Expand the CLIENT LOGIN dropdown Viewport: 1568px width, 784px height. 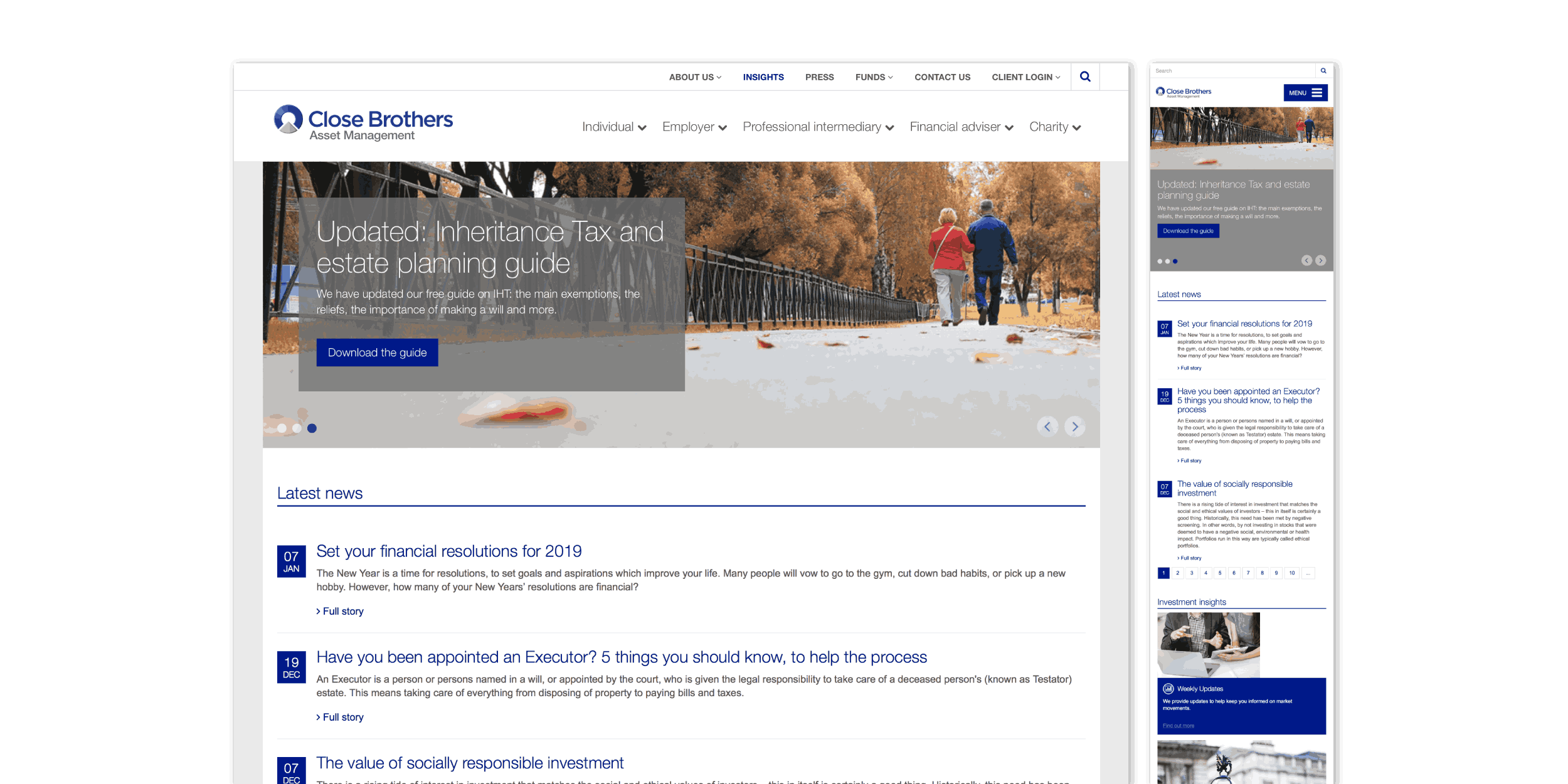pos(1026,77)
